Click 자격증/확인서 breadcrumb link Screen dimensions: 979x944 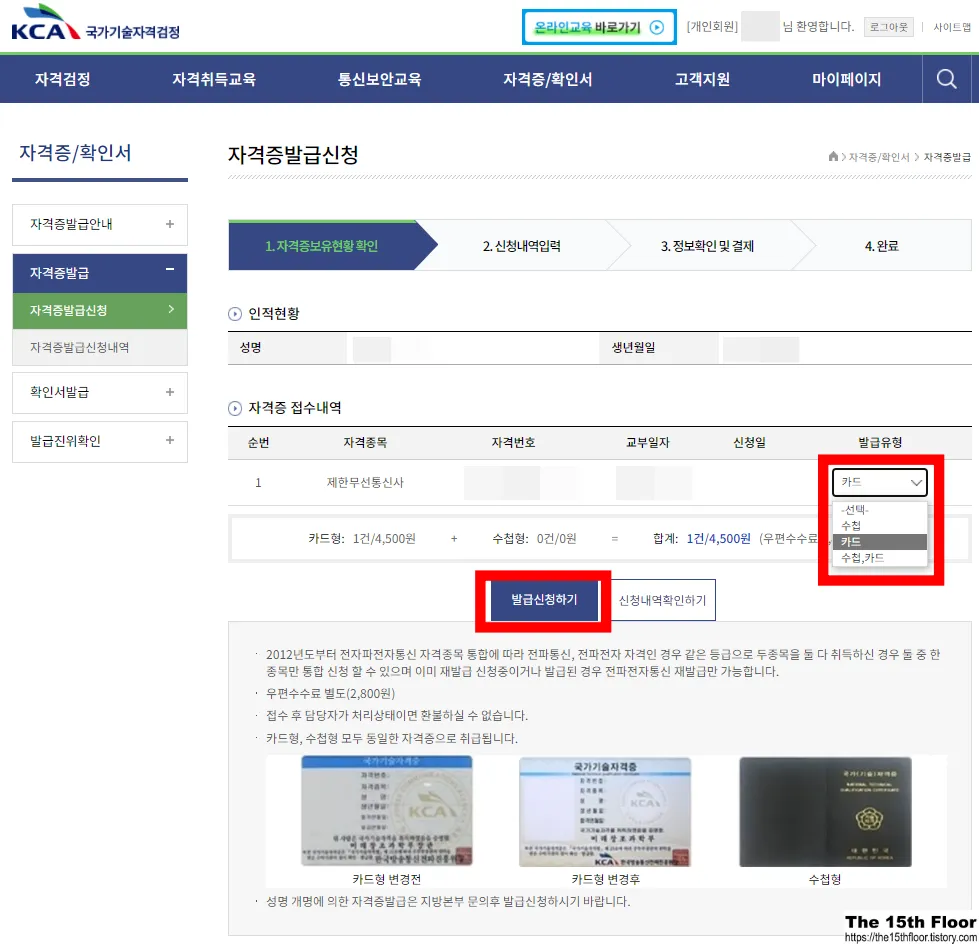click(x=878, y=157)
